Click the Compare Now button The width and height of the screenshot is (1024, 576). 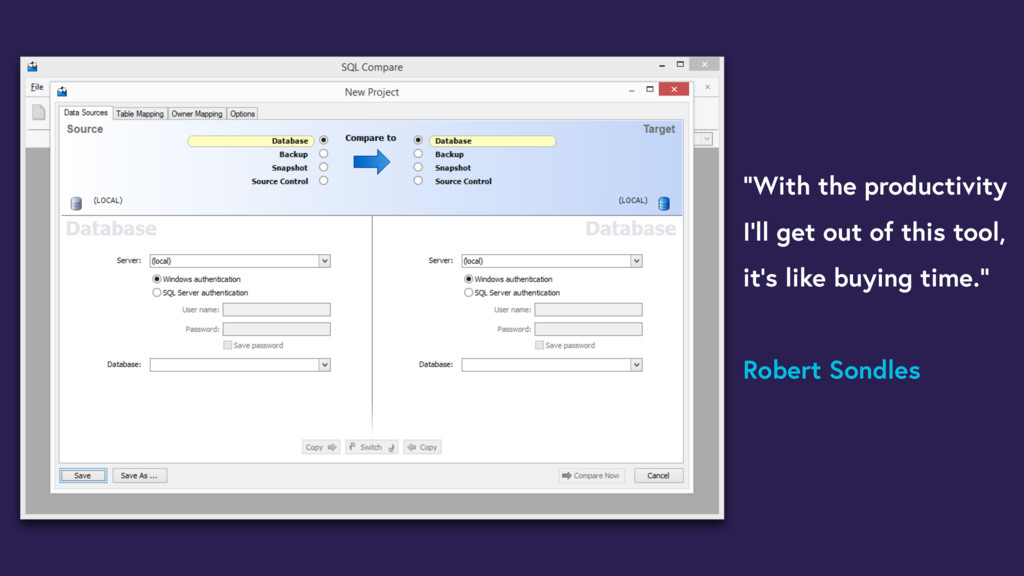click(591, 475)
